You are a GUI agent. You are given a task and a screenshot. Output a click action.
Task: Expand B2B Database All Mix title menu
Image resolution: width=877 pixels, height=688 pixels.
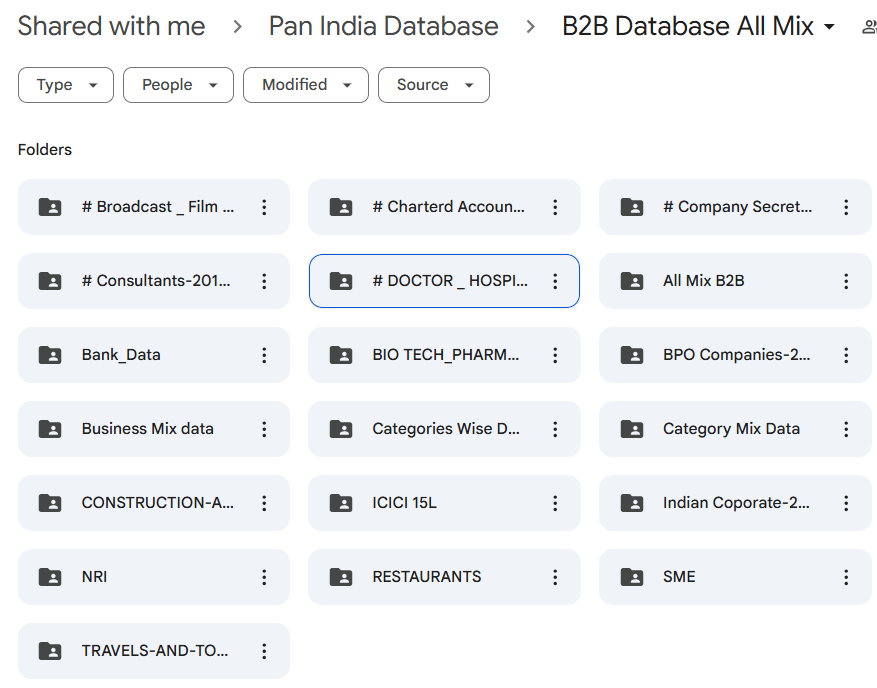[829, 26]
